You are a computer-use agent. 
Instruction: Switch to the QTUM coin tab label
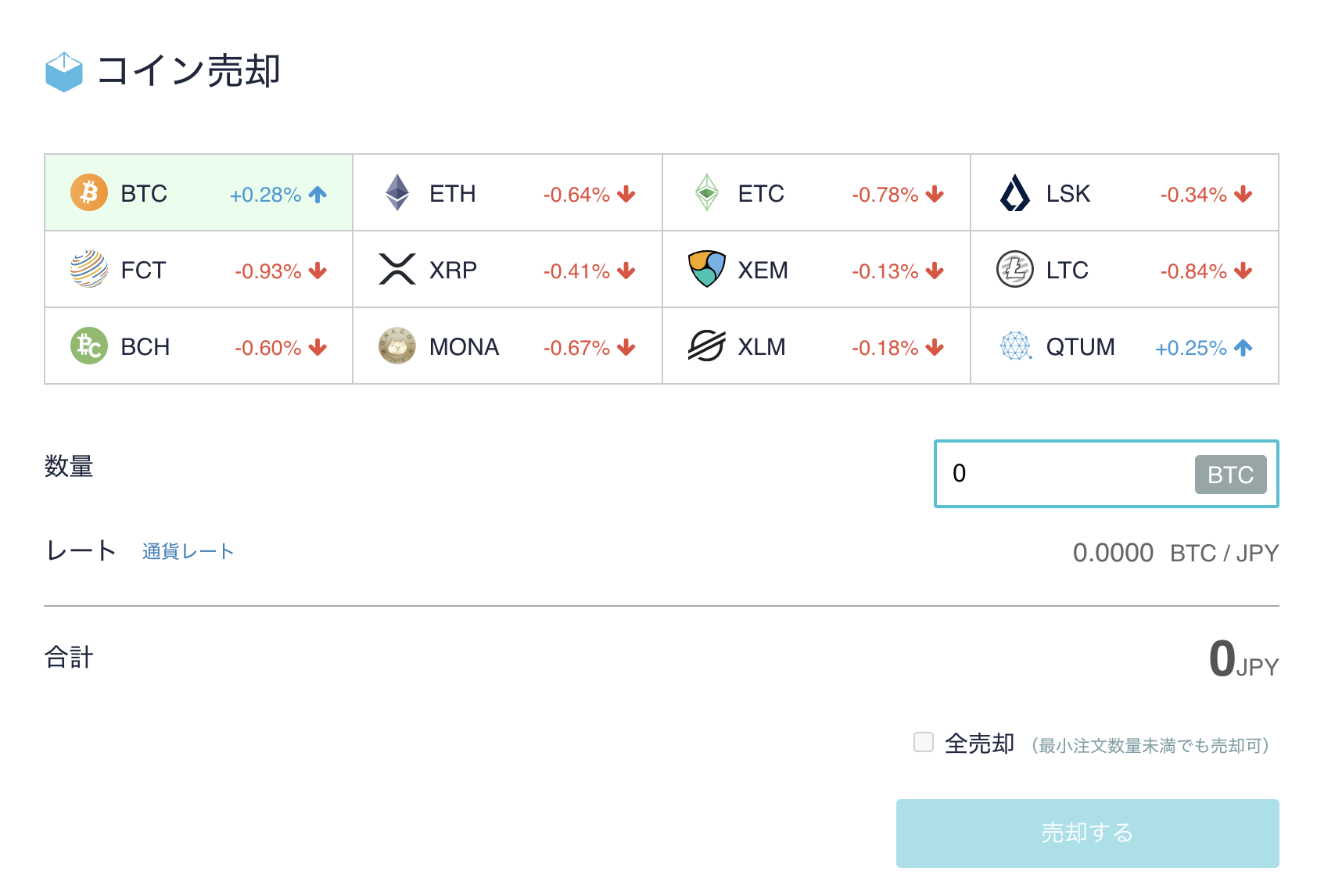[x=1080, y=346]
